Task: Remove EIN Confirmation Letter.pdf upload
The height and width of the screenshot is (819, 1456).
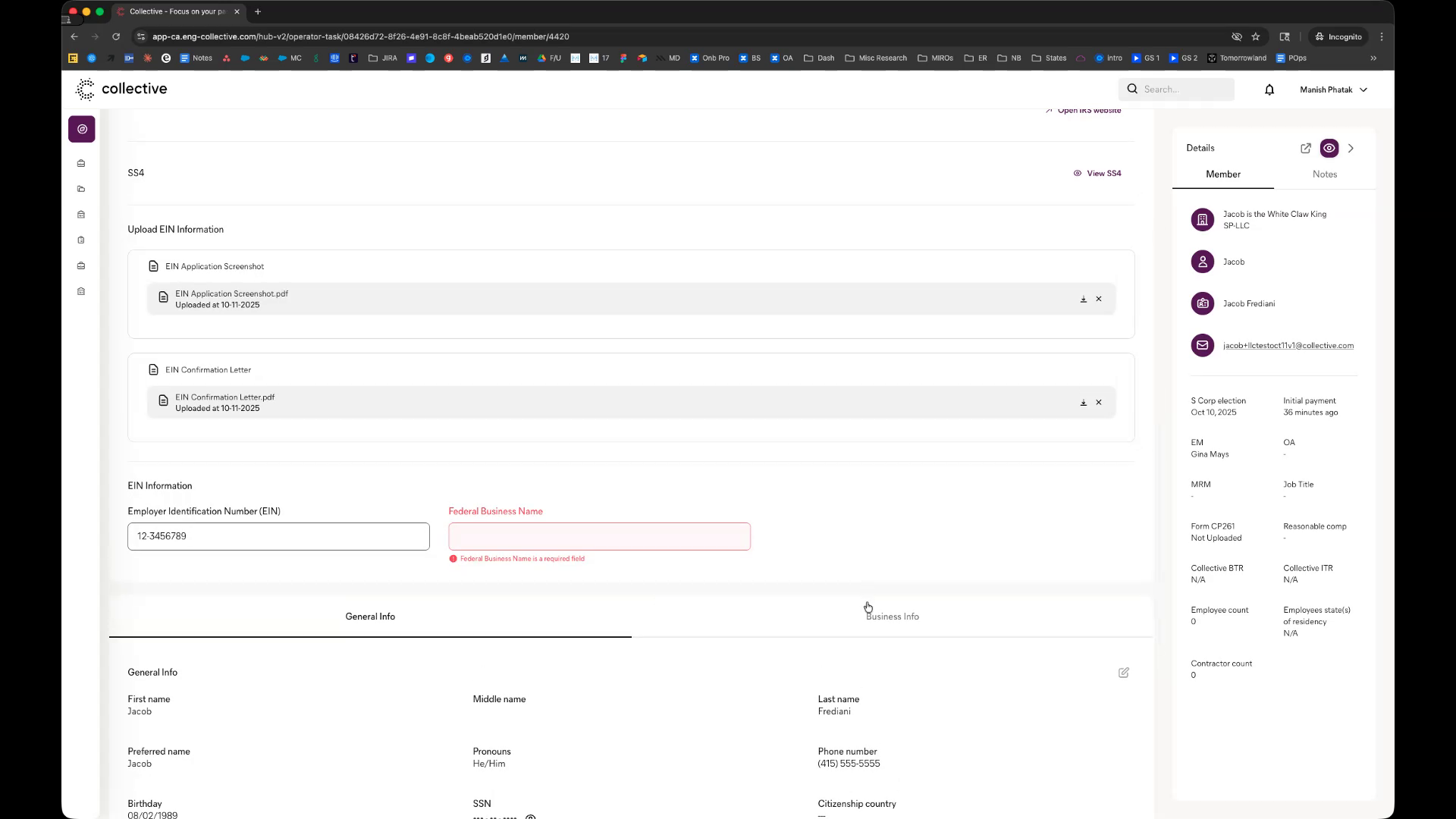Action: [1098, 403]
